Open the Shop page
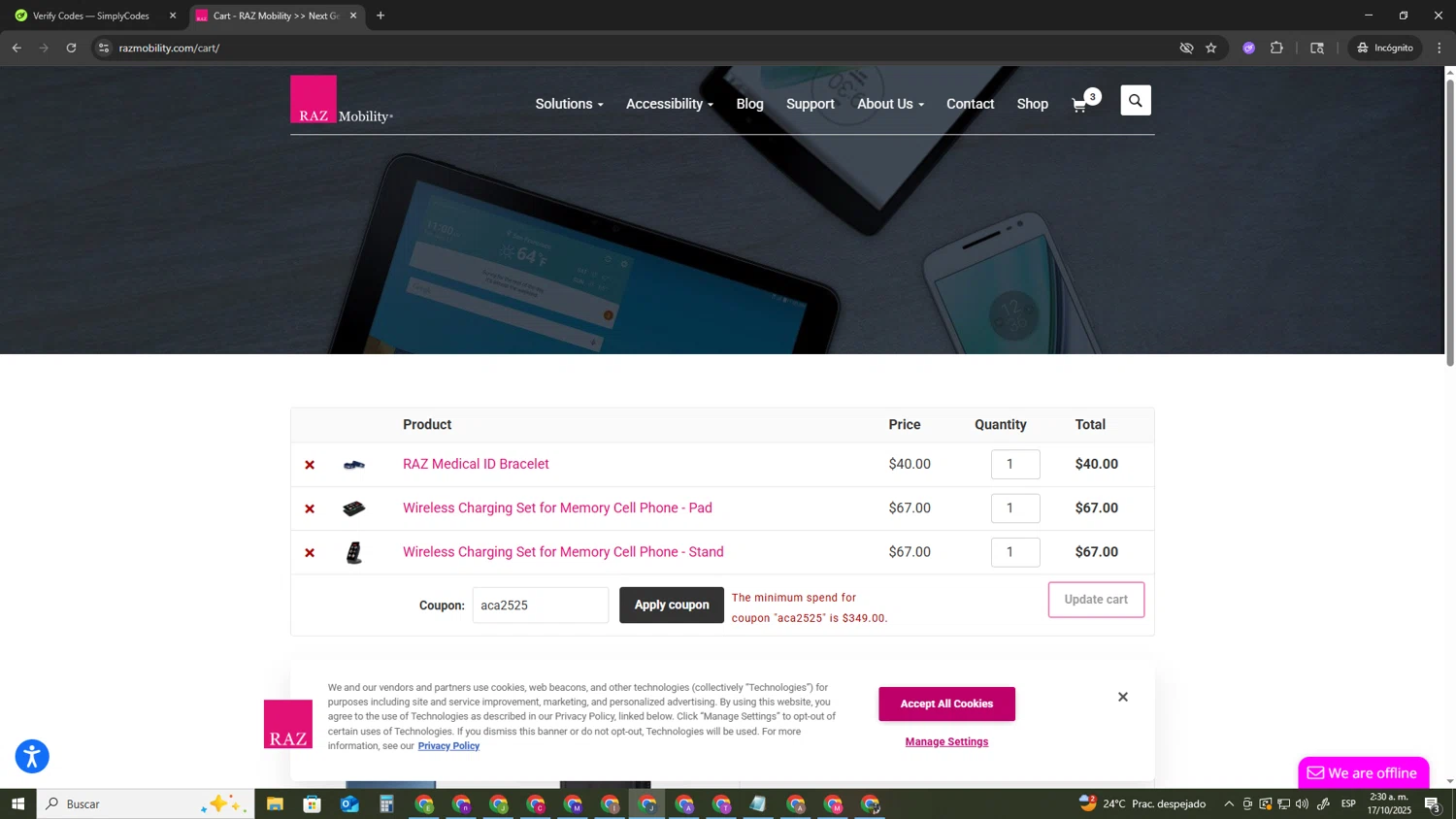 coord(1032,104)
